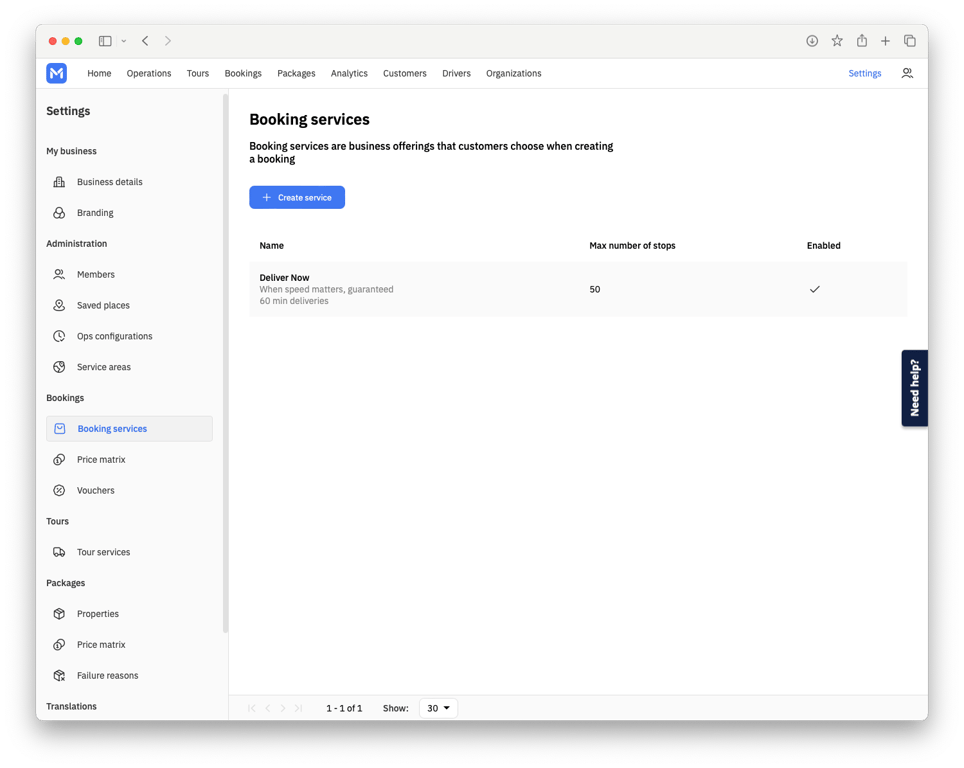Open the top Packages menu

pos(296,73)
